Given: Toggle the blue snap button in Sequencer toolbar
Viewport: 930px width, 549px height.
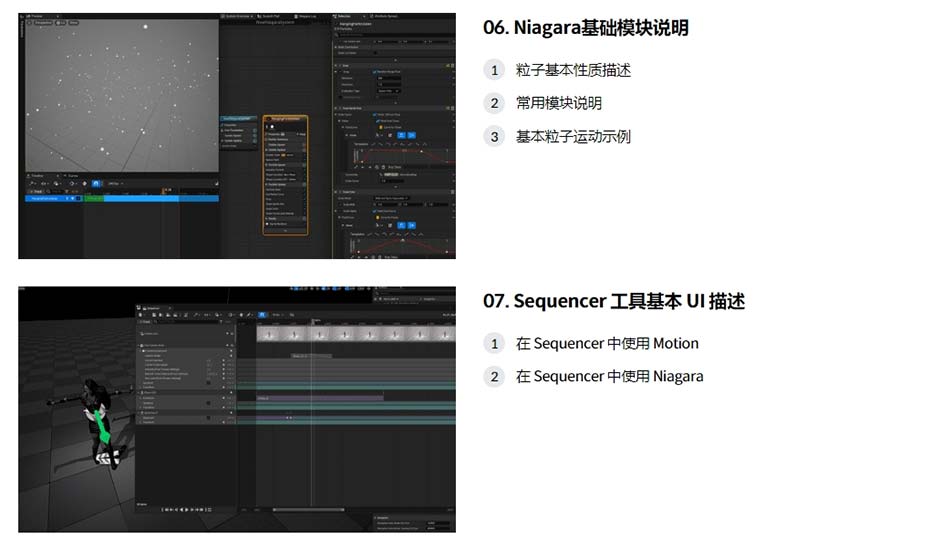Looking at the screenshot, I should click(262, 315).
